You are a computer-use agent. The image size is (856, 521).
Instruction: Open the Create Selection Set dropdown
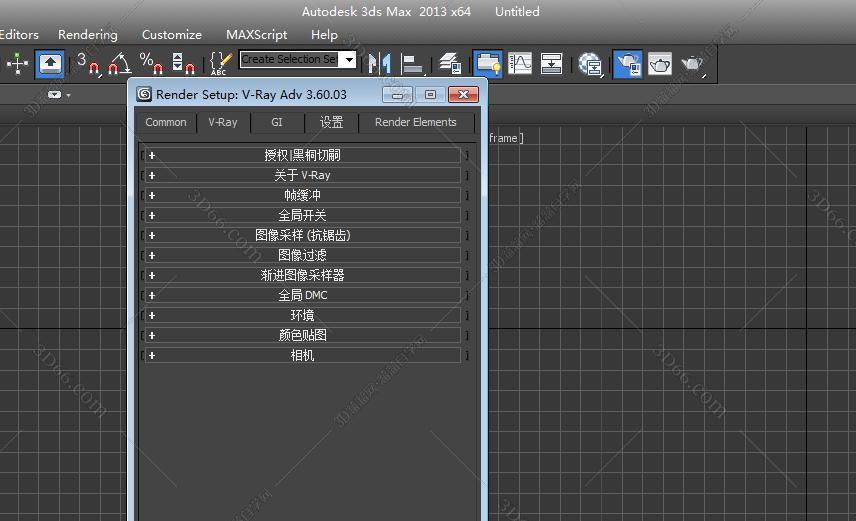coord(349,60)
